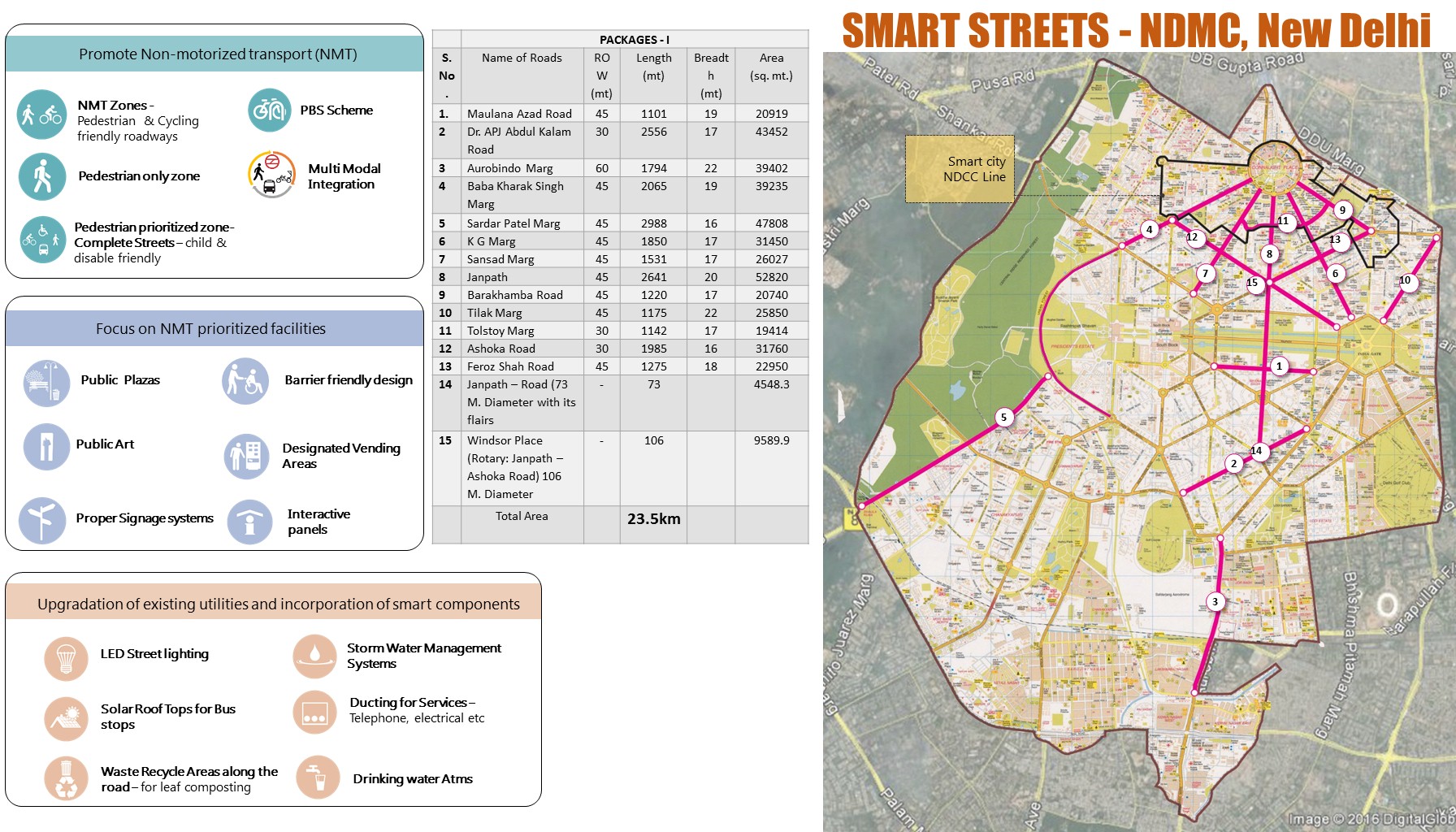This screenshot has width=1456, height=832.
Task: Click the SMART STREETS - NDMC title
Action: pos(1136,31)
